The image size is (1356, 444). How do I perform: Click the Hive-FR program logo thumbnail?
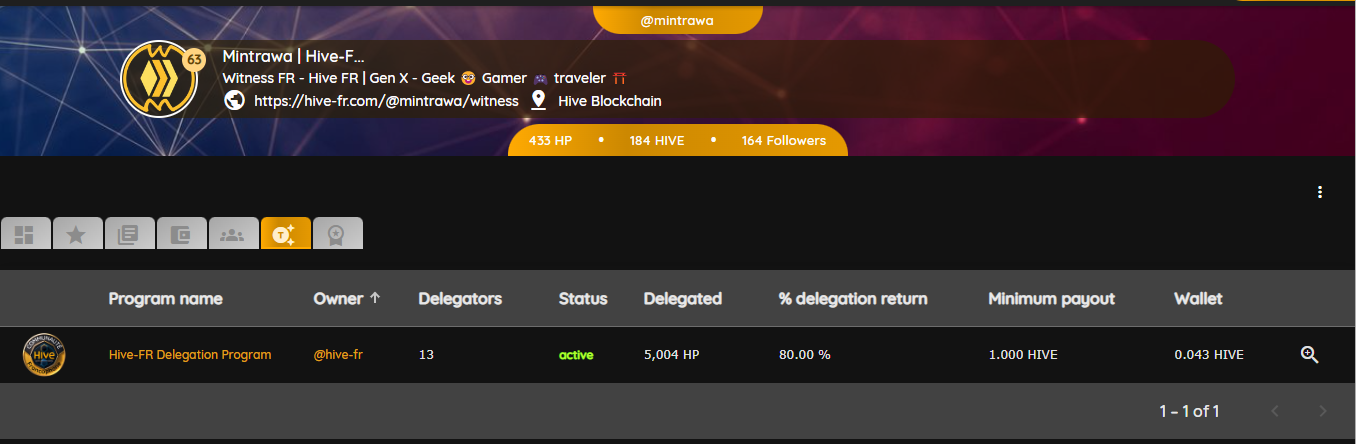coord(44,355)
